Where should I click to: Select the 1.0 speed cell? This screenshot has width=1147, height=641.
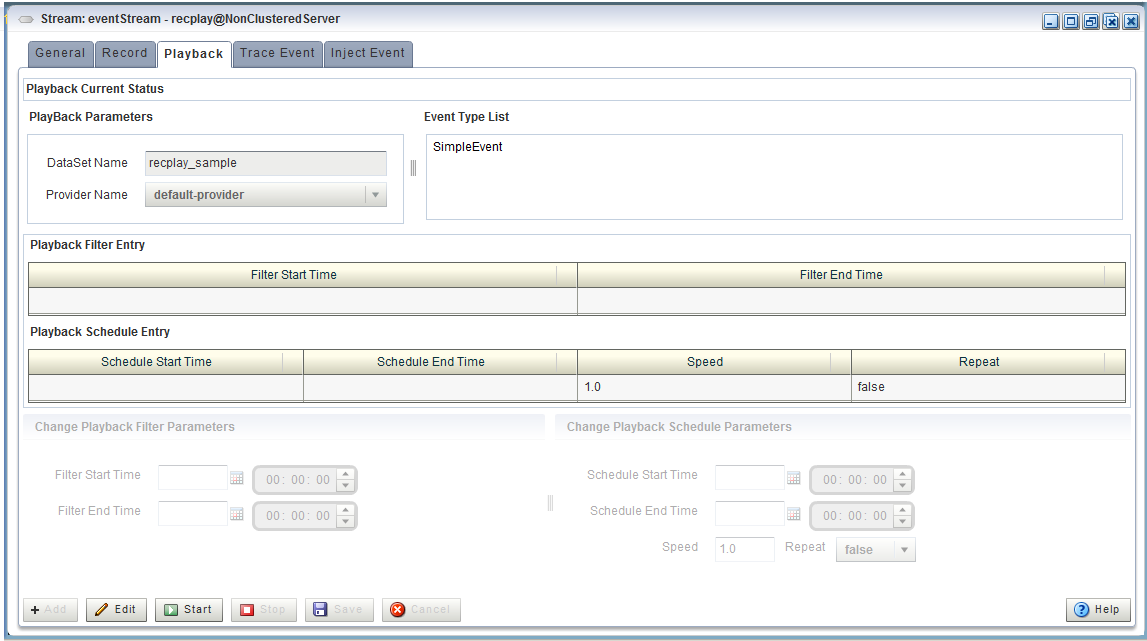coord(714,387)
